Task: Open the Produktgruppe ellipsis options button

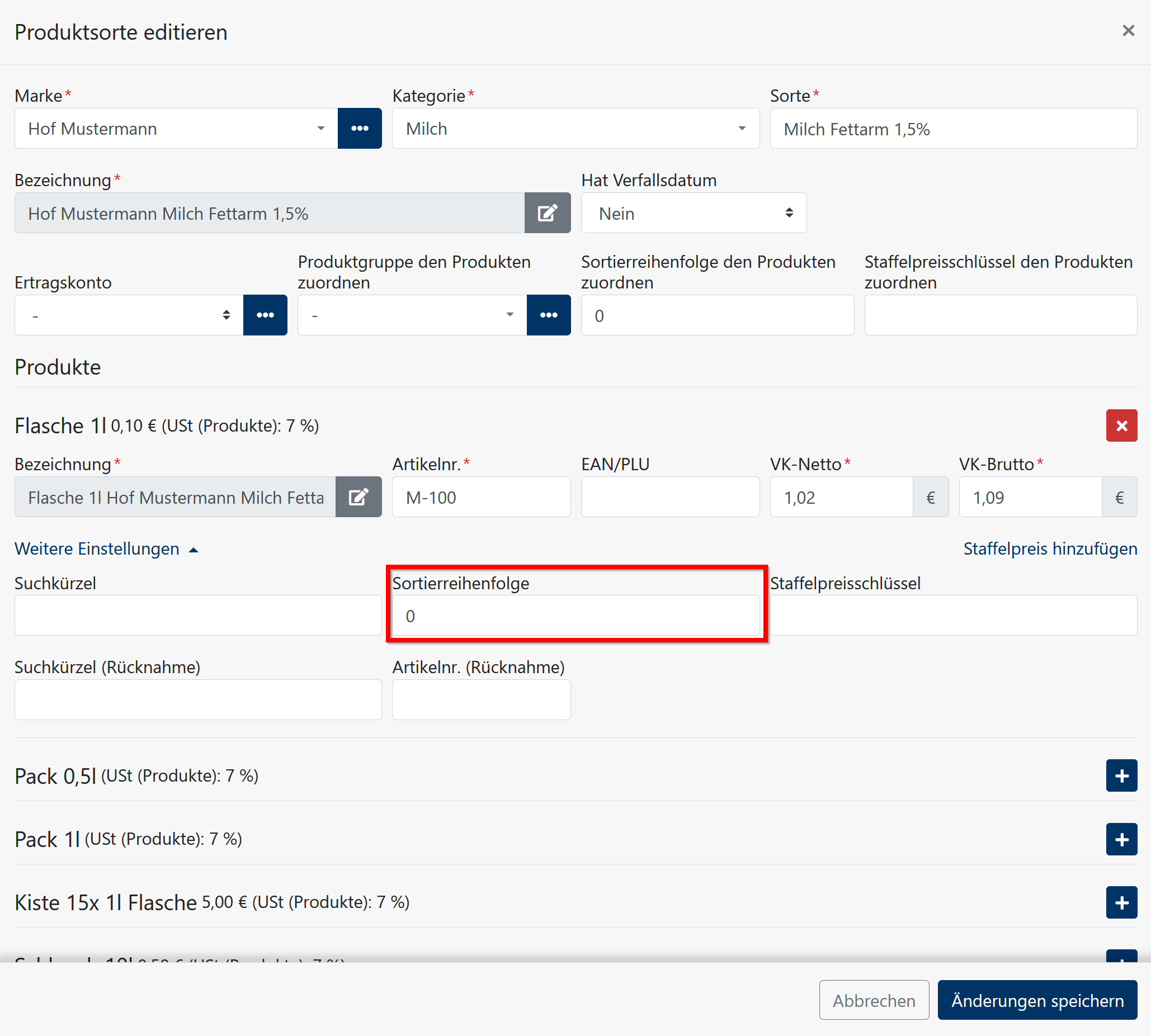Action: tap(549, 315)
